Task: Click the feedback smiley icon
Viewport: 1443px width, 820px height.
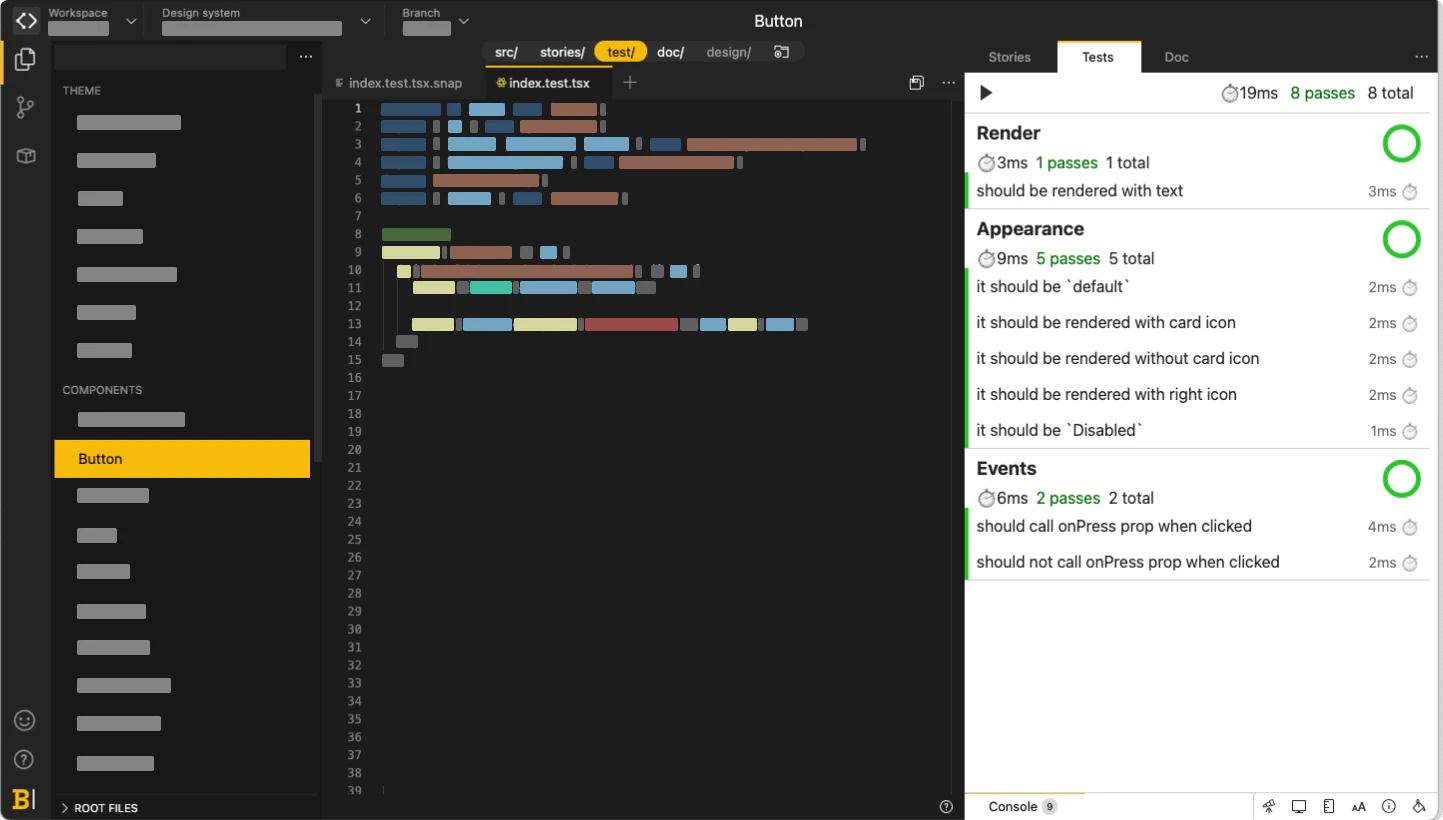Action: [24, 720]
